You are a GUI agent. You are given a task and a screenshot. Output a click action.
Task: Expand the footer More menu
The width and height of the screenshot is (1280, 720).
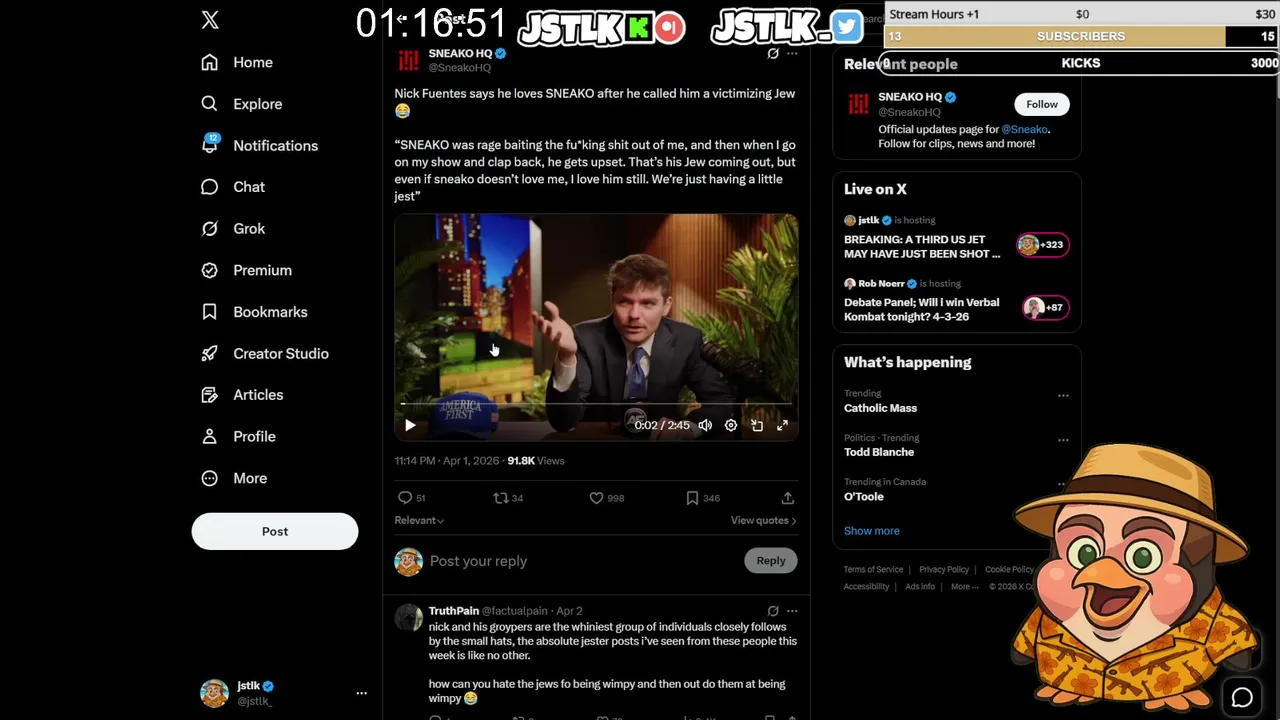[964, 587]
